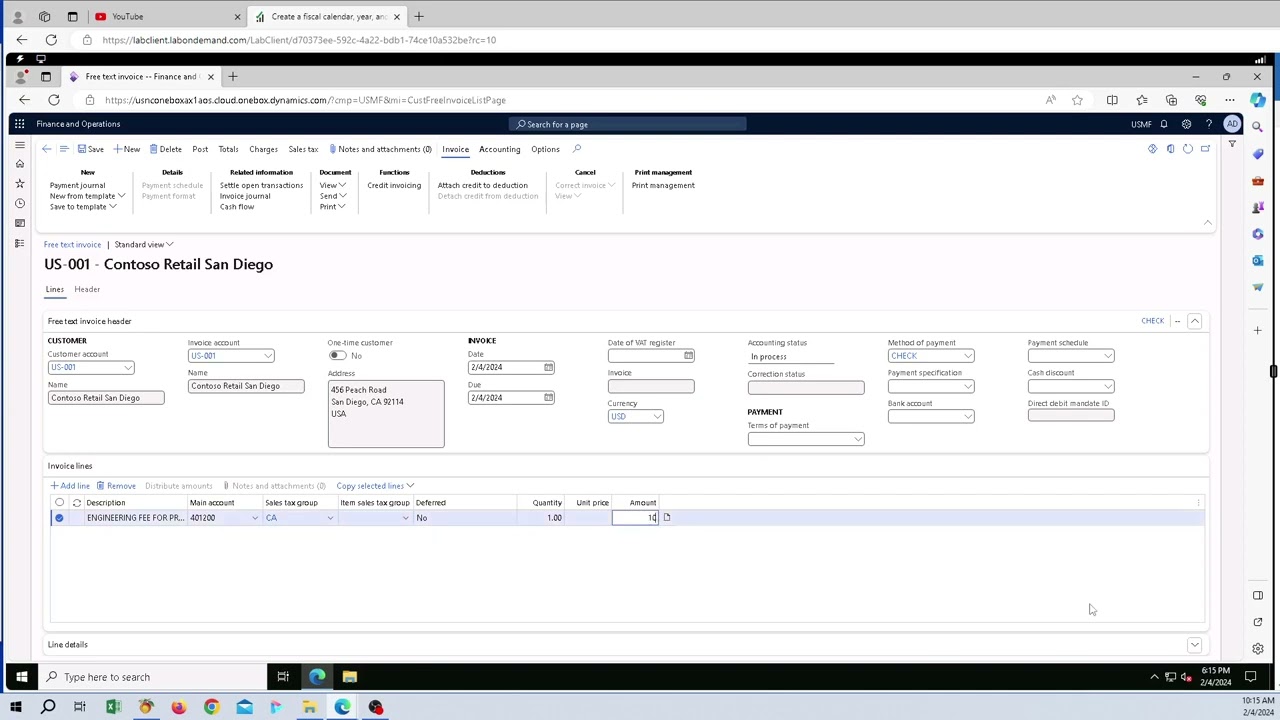Open the filter funnel icon at right
Viewport: 1280px width, 720px height.
click(1232, 146)
